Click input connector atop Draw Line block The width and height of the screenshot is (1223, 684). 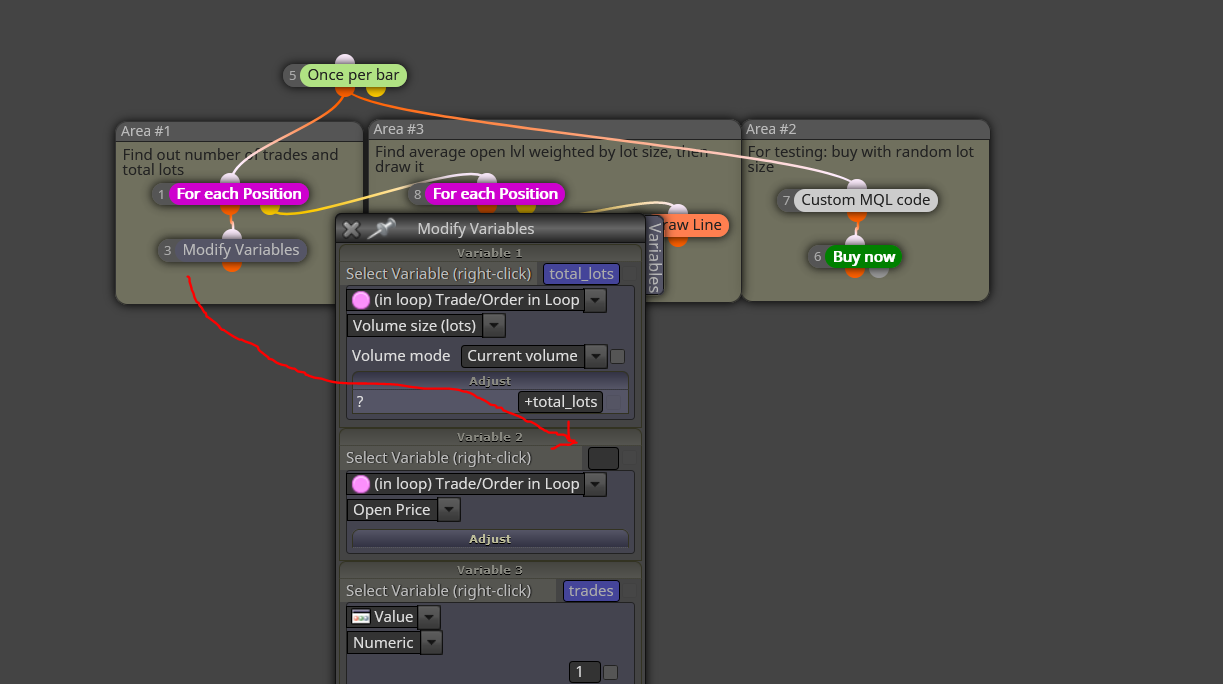(x=678, y=211)
